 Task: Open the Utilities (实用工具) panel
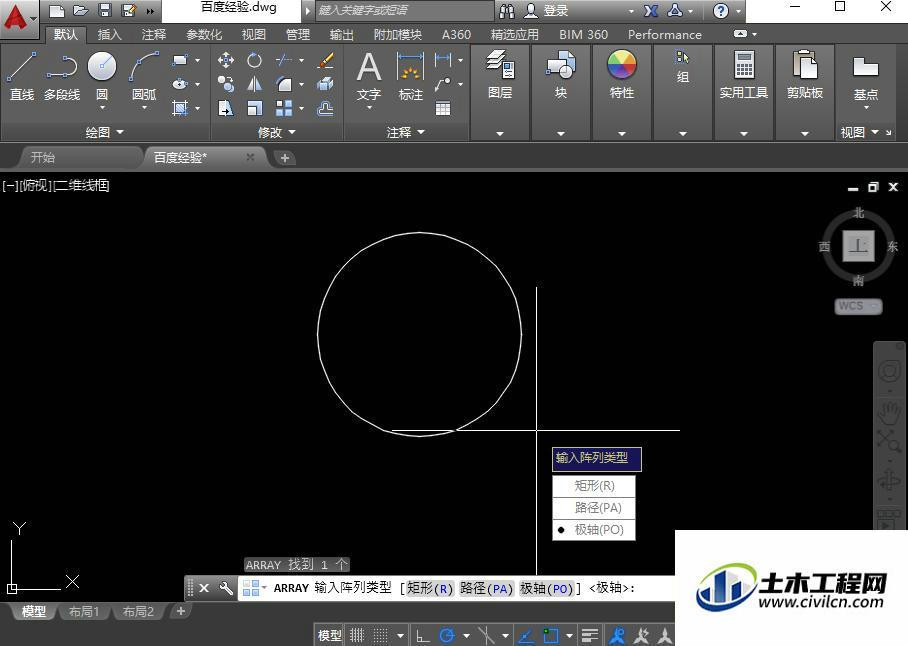(744, 75)
